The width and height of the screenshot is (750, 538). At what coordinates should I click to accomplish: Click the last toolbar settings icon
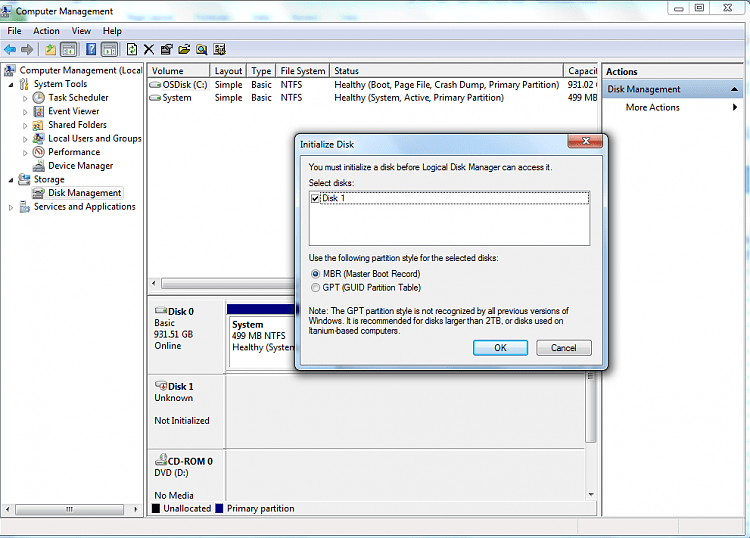point(220,49)
